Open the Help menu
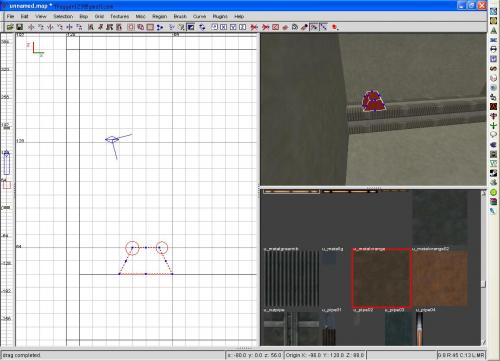500x361 pixels. (239, 16)
